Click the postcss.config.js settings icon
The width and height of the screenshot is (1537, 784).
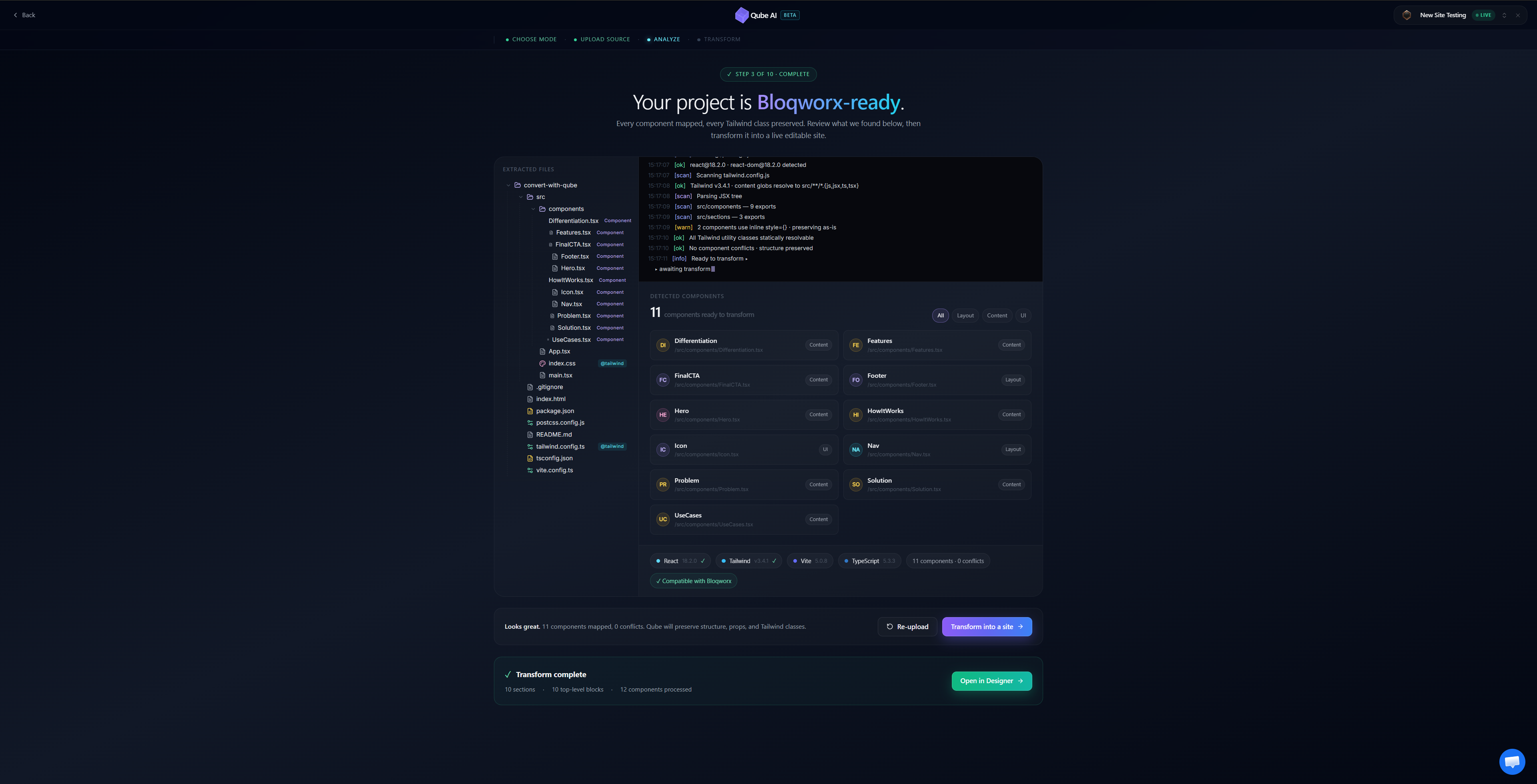coord(530,423)
